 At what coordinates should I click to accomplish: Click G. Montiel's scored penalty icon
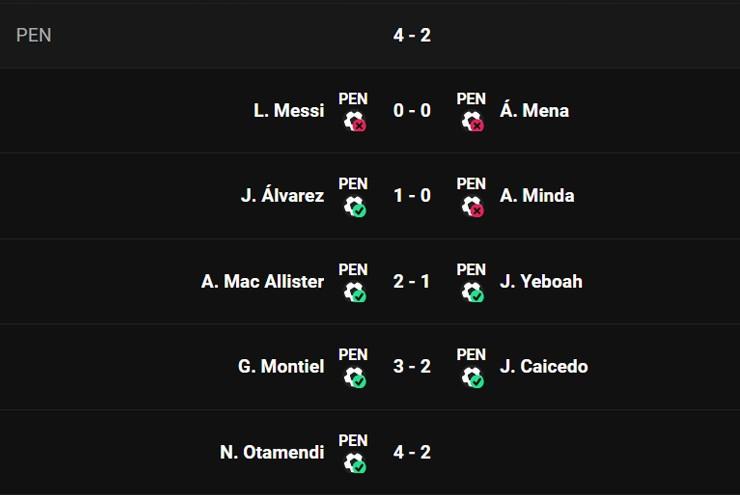tap(354, 377)
